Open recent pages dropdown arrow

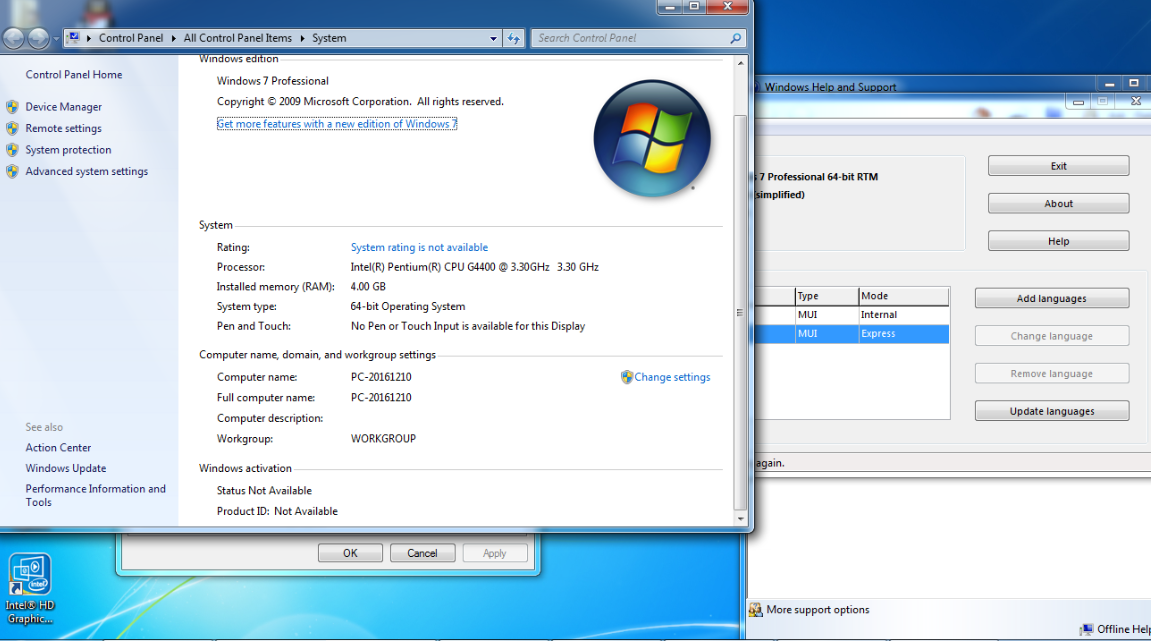[x=56, y=38]
